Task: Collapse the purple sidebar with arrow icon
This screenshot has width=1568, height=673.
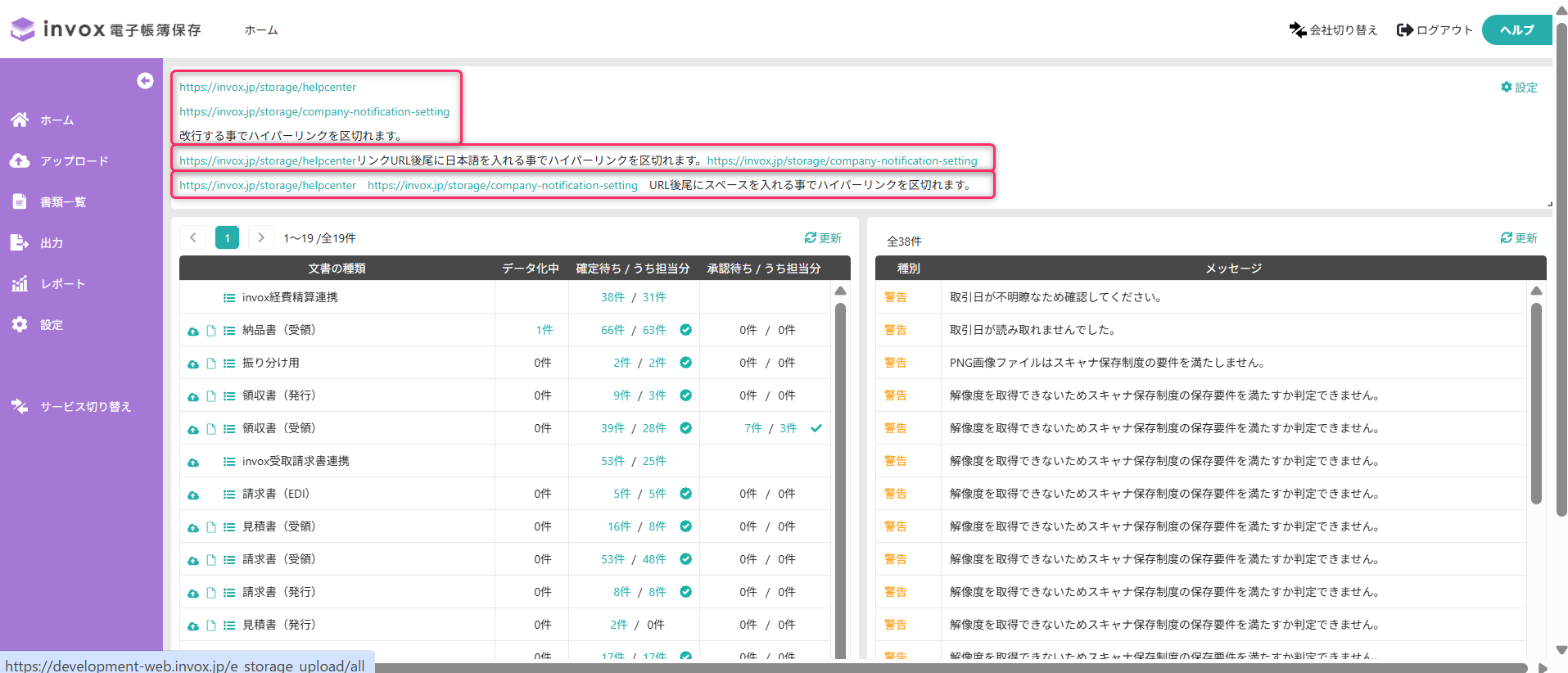Action: 145,80
